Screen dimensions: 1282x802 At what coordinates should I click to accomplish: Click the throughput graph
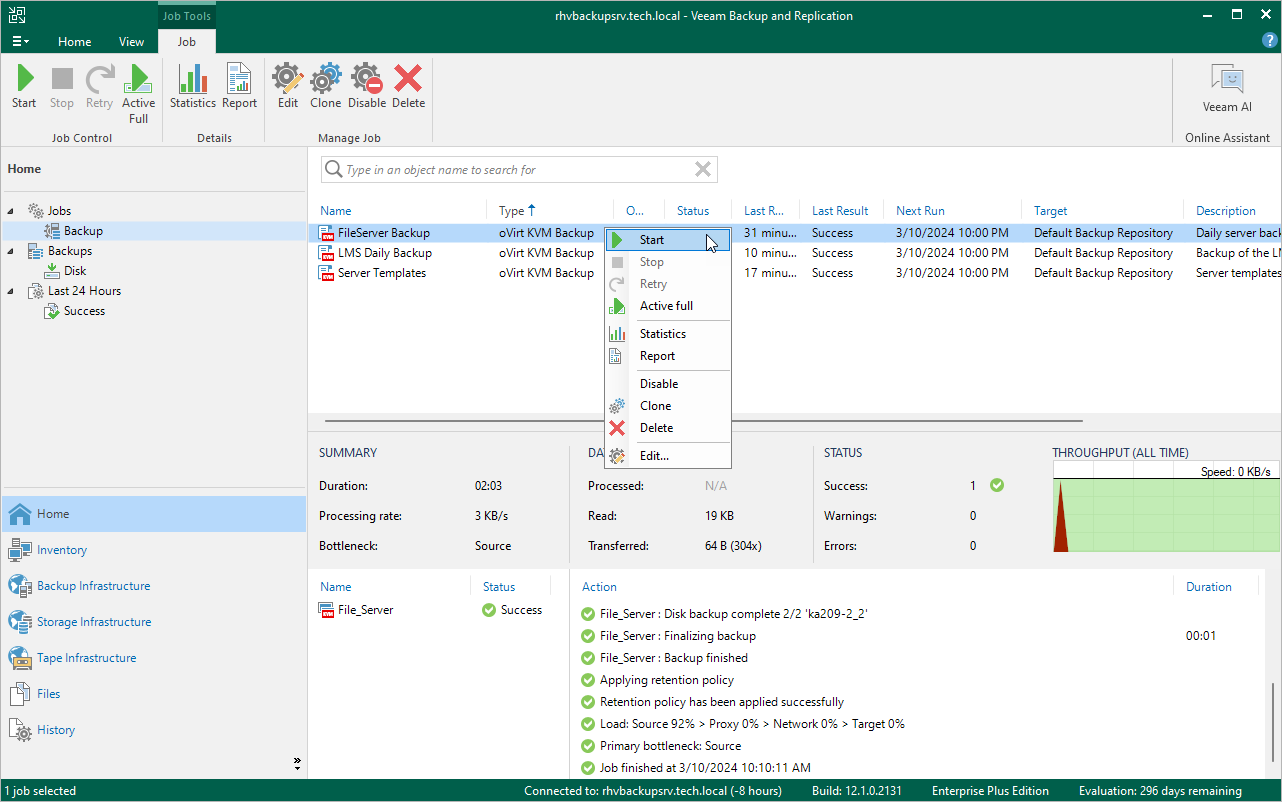[x=1166, y=507]
